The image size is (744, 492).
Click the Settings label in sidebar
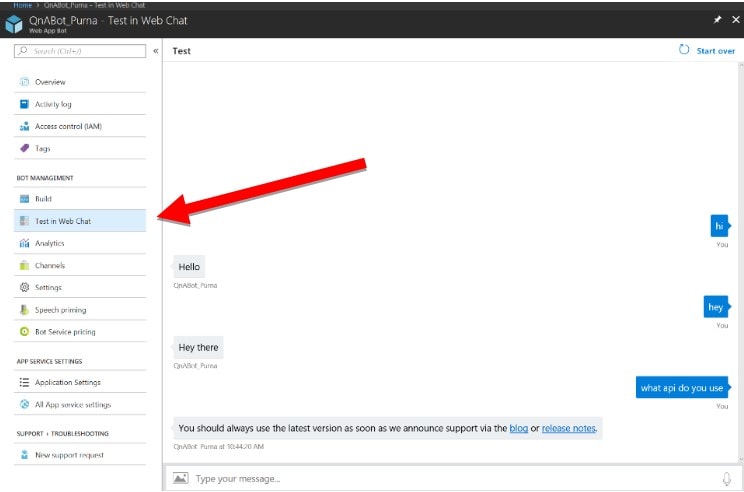point(48,287)
